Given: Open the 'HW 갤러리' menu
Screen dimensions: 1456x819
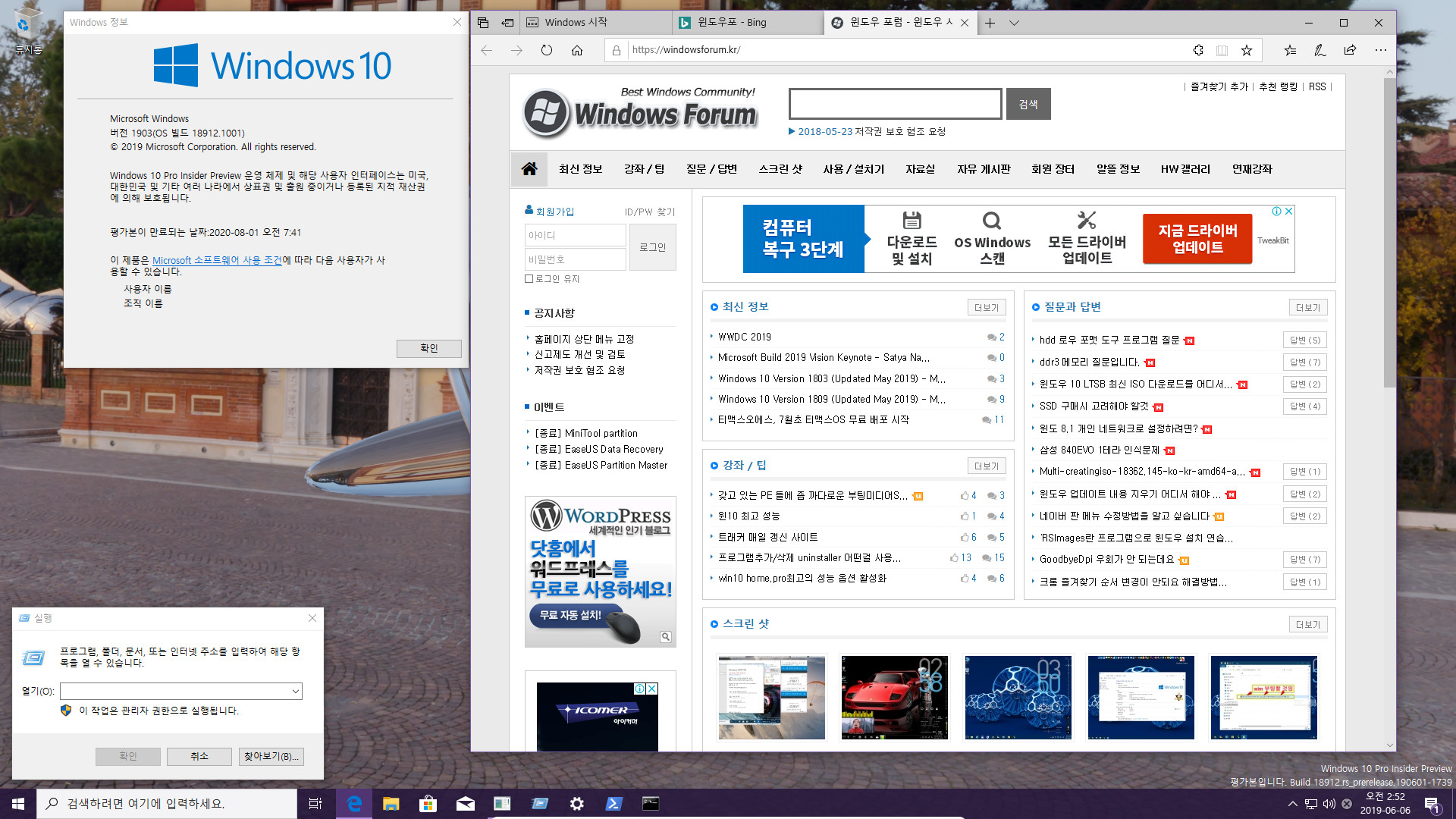Looking at the screenshot, I should [x=1185, y=169].
